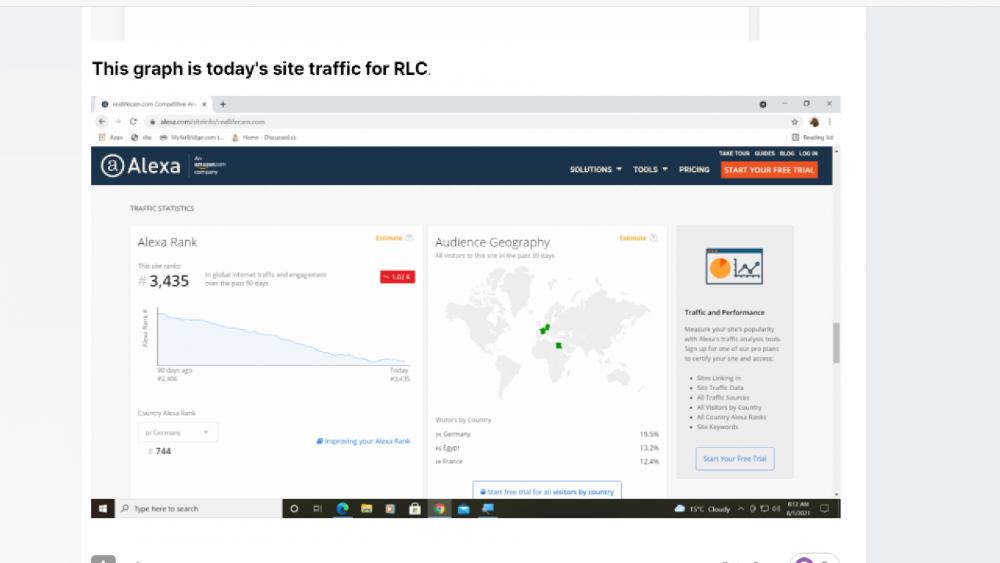Click TAKE TOUR link
Image resolution: width=1000 pixels, height=563 pixels.
coord(734,154)
